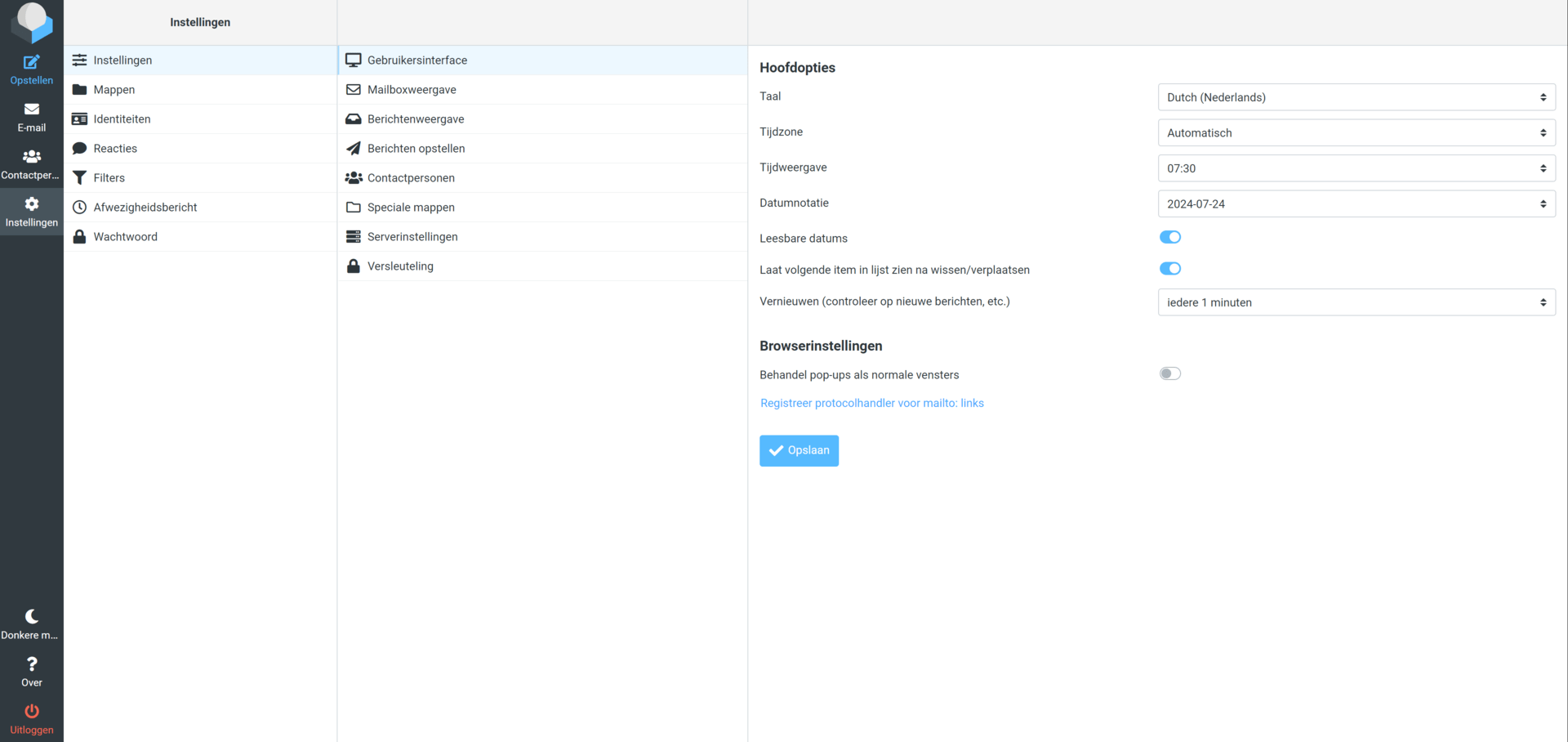Click the Opslaan save button
Viewport: 1568px width, 742px height.
pyautogui.click(x=799, y=450)
